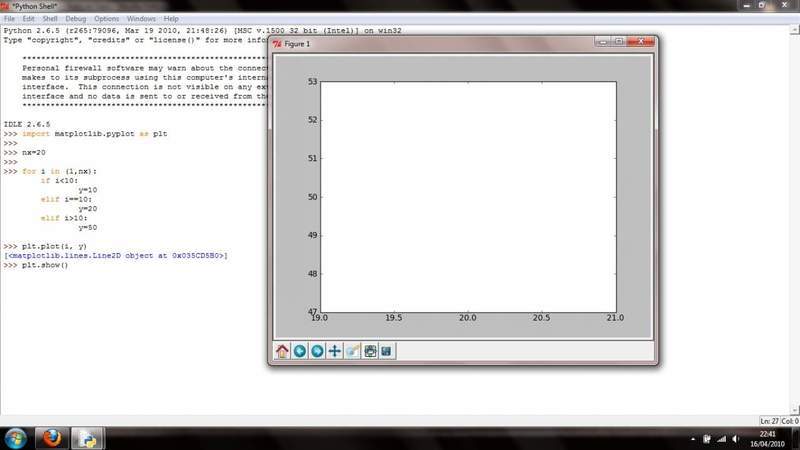Select the Pan axes tool

pyautogui.click(x=334, y=351)
